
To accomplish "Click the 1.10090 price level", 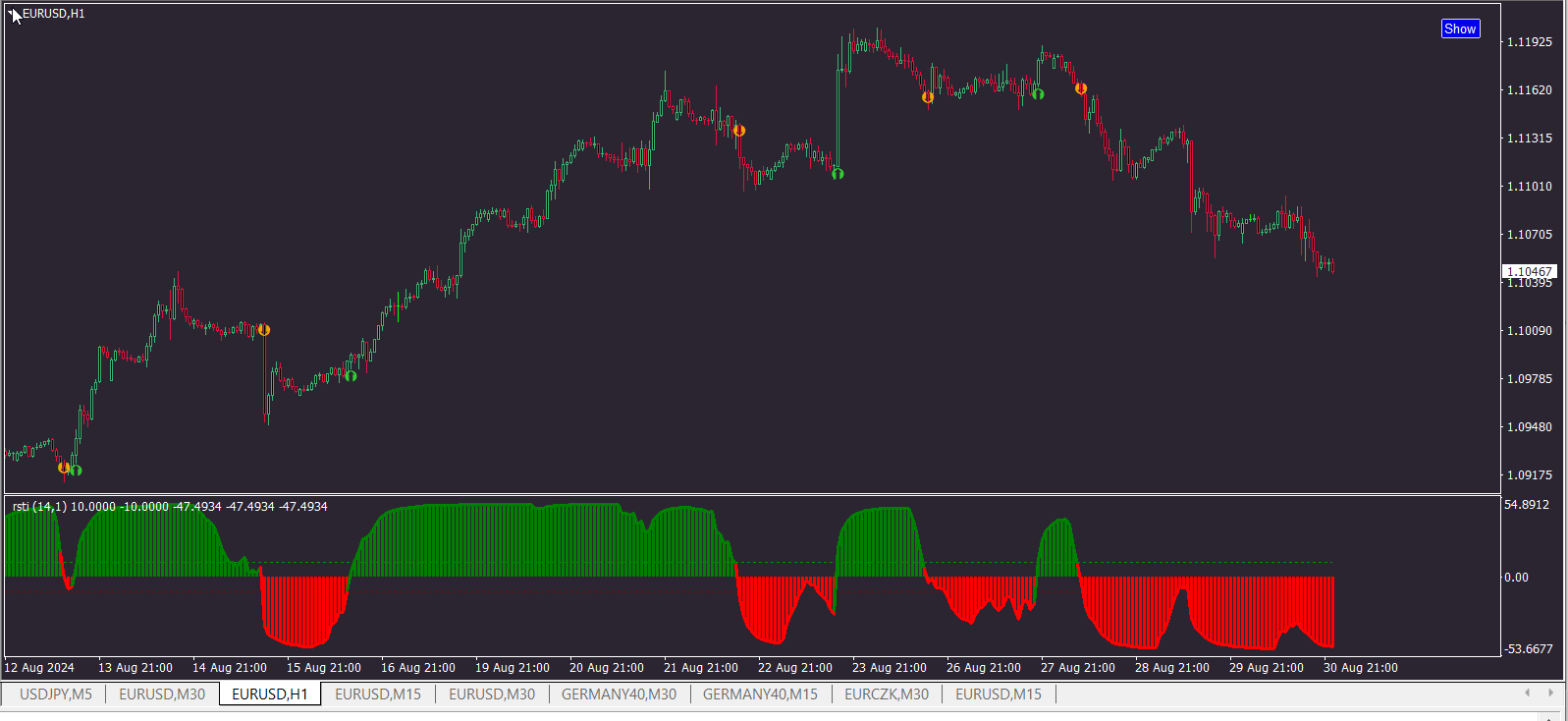I will 1530,331.
